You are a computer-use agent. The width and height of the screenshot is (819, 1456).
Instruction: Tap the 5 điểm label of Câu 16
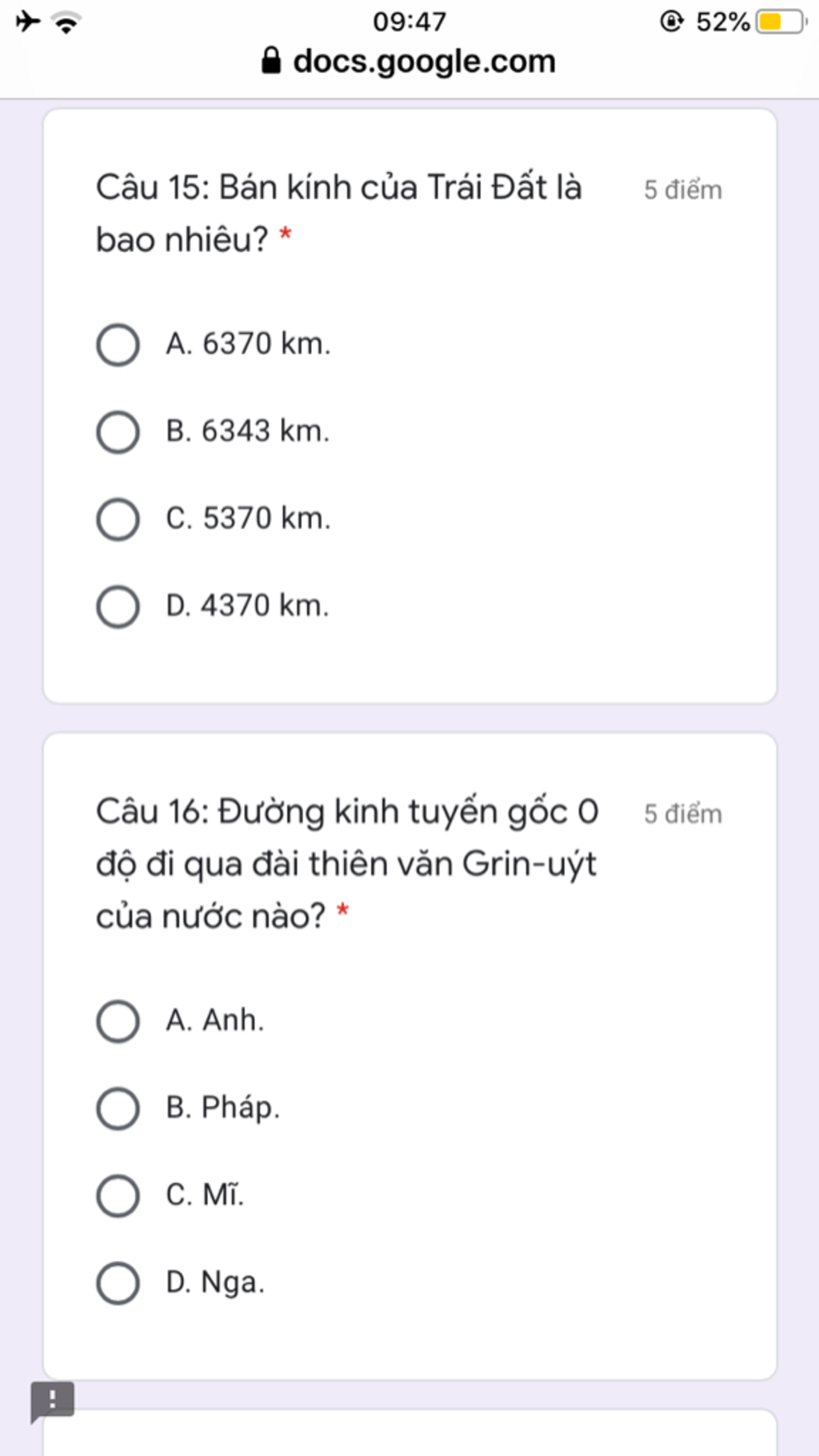click(x=683, y=814)
